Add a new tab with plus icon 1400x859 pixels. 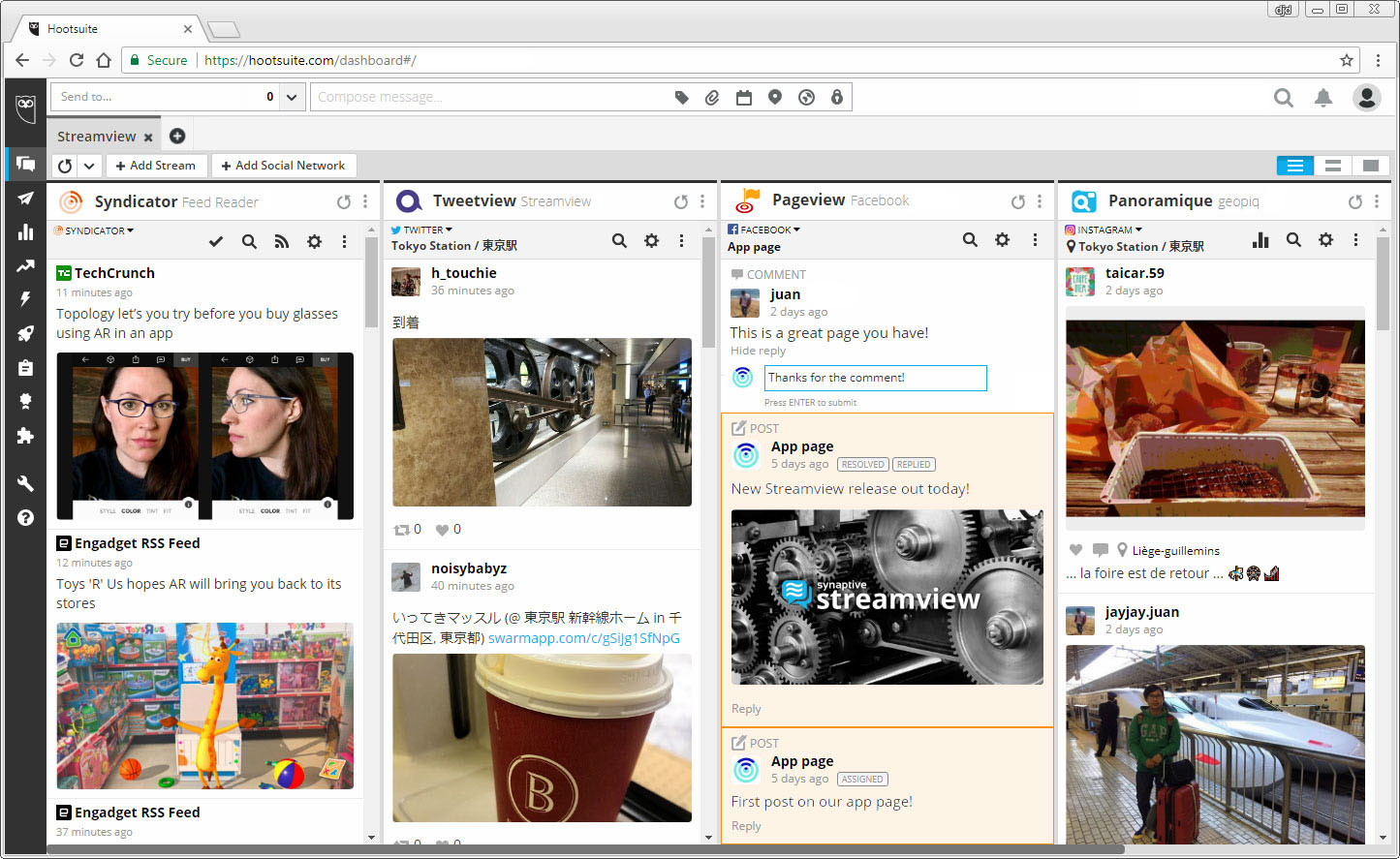point(177,136)
